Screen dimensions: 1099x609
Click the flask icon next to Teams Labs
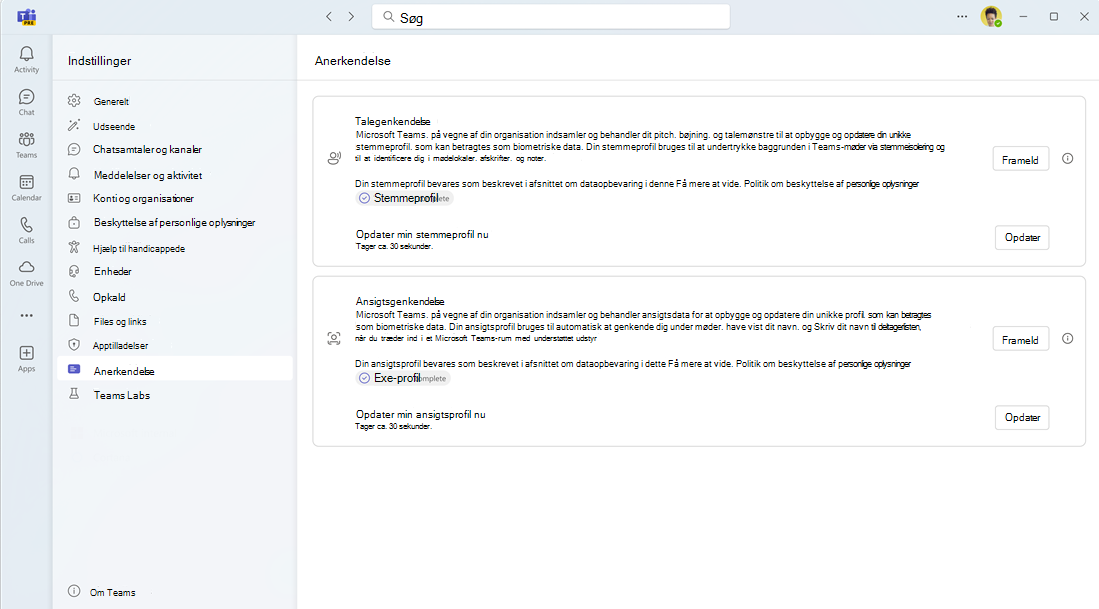tap(74, 395)
